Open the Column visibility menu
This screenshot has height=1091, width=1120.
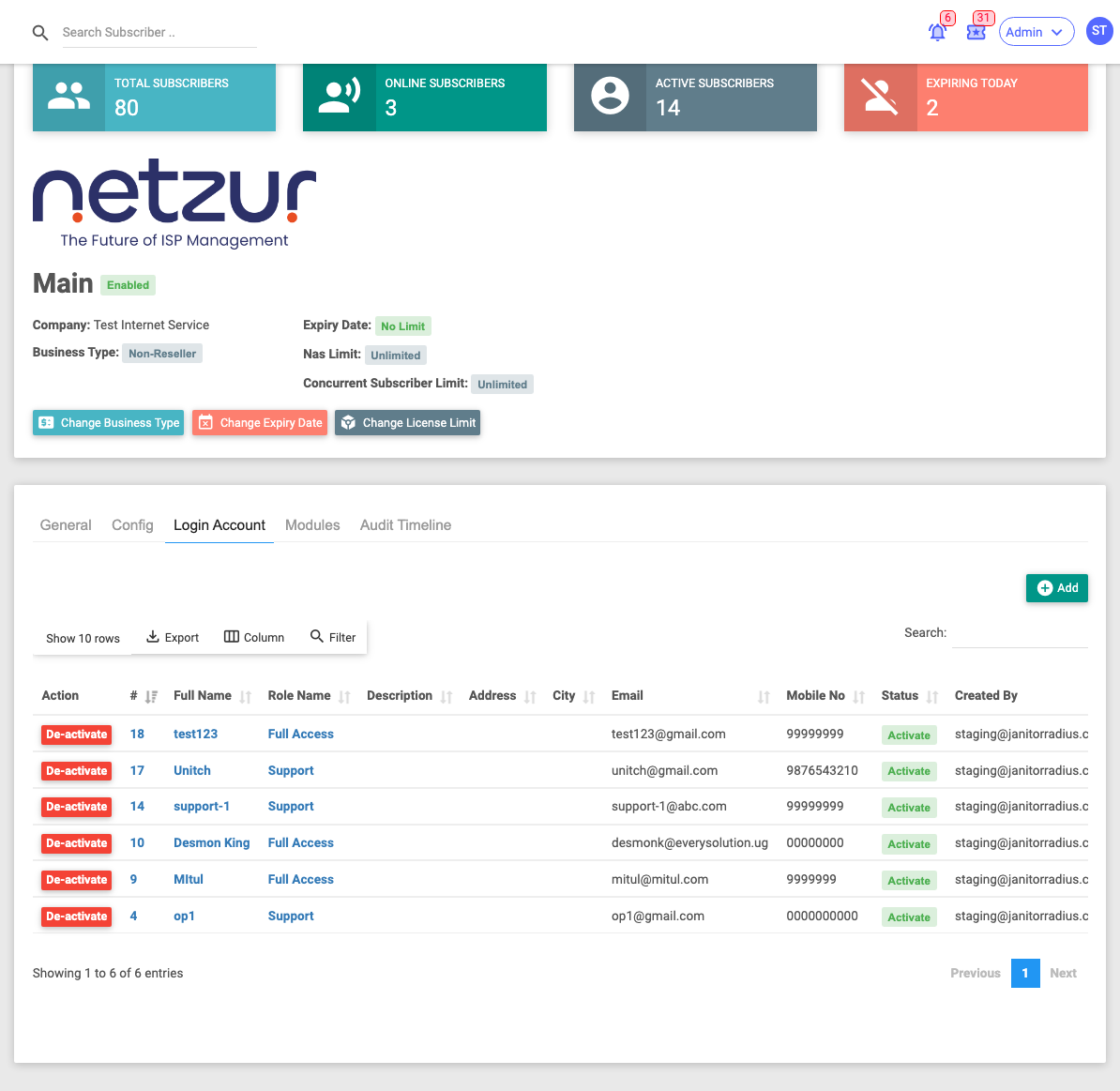[254, 637]
